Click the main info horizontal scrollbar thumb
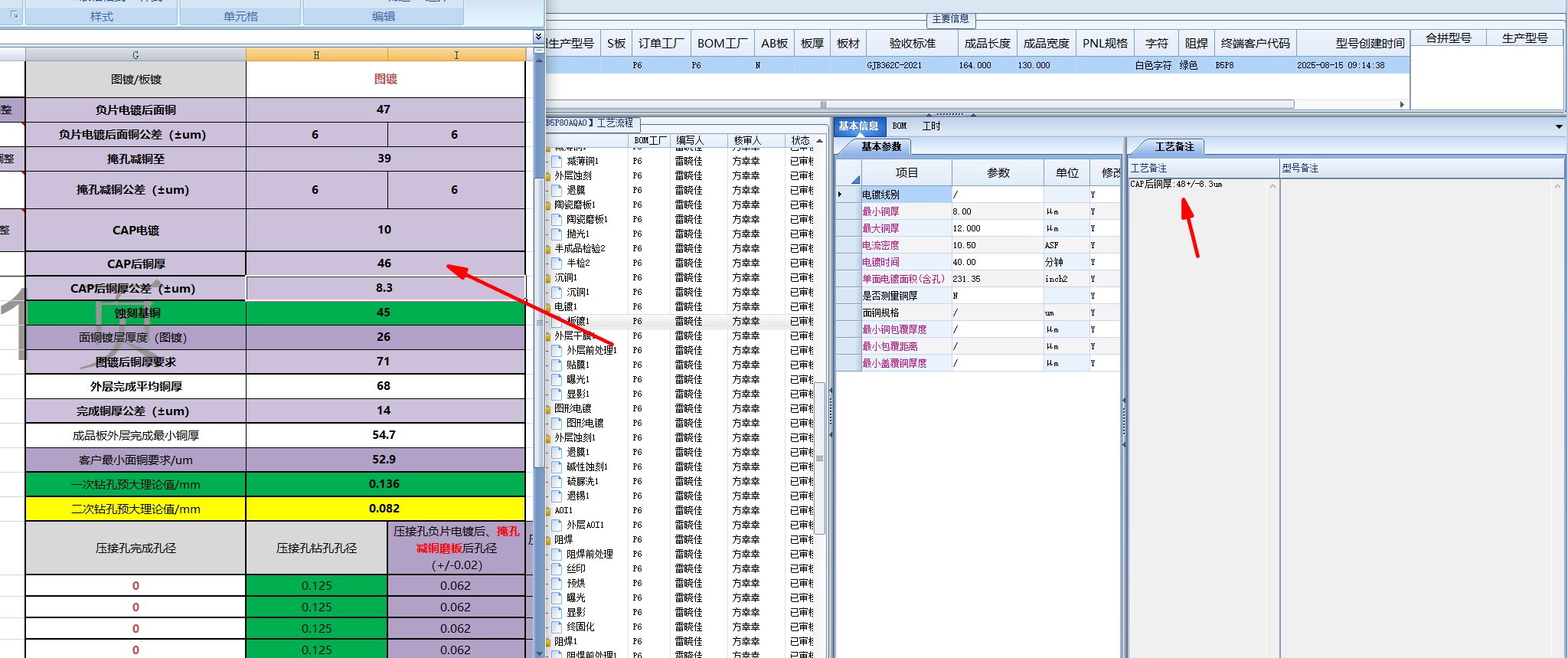This screenshot has height=658, width=1568. (919, 104)
